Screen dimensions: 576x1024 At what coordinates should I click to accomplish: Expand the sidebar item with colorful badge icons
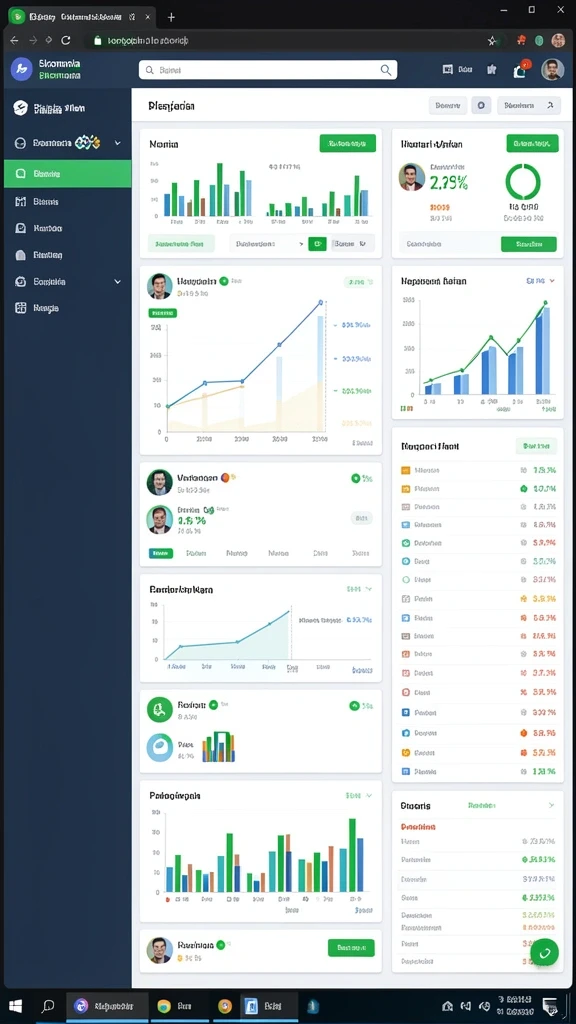(67, 142)
